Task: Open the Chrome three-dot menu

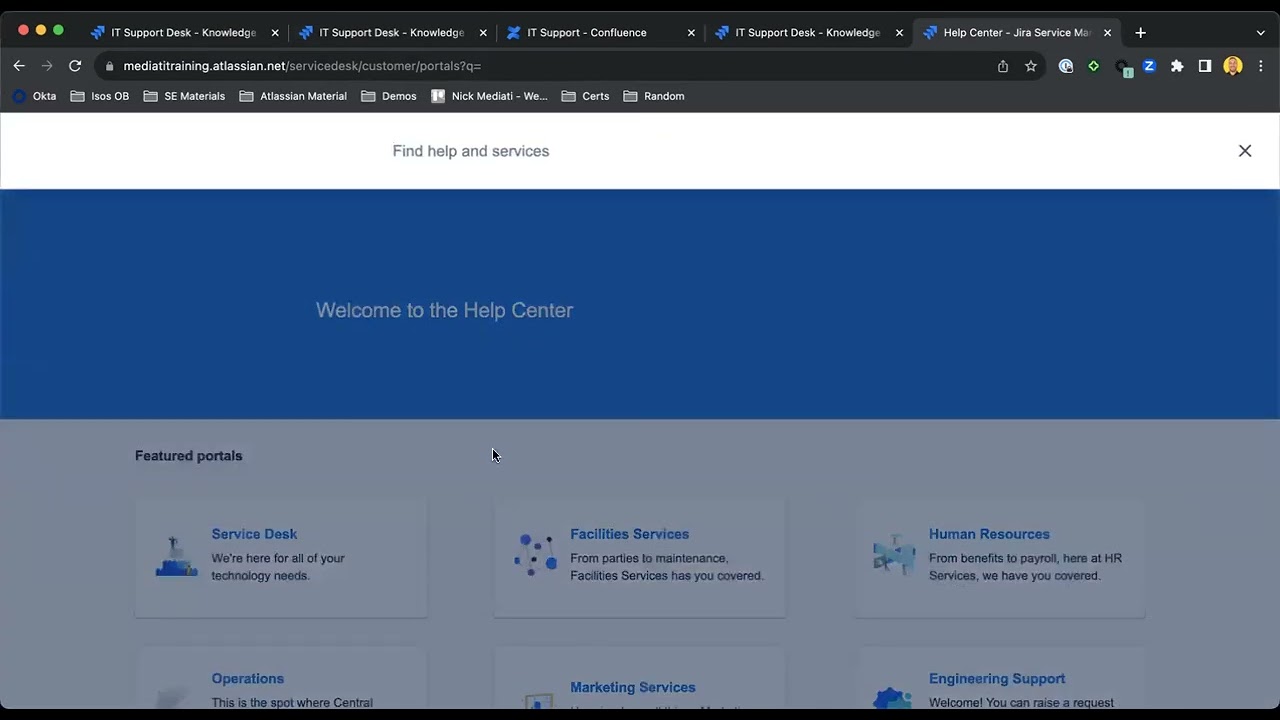Action: [1260, 66]
